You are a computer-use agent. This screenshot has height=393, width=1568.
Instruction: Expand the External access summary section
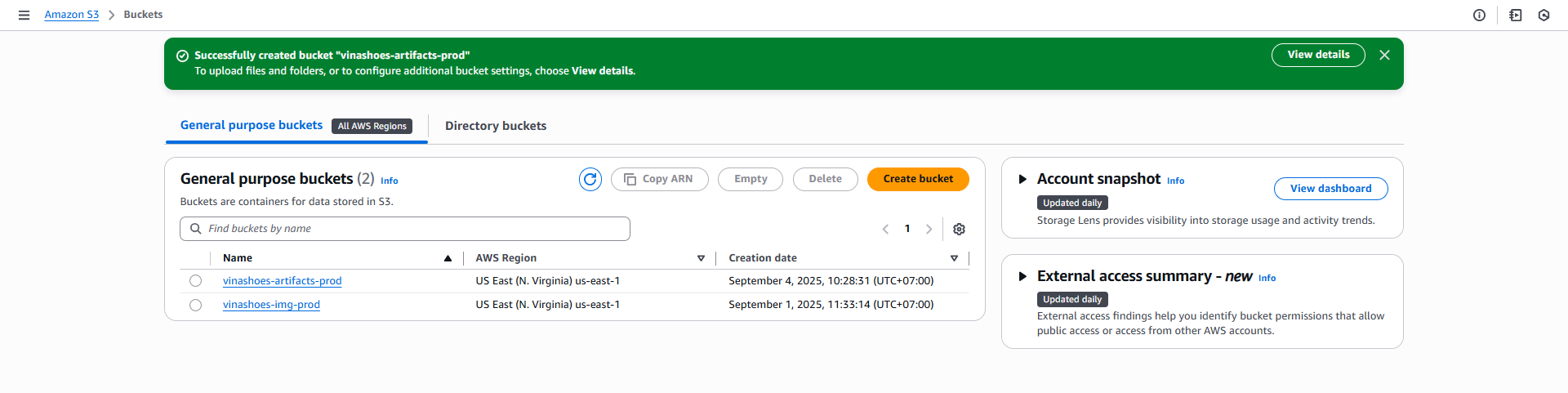click(x=1022, y=276)
